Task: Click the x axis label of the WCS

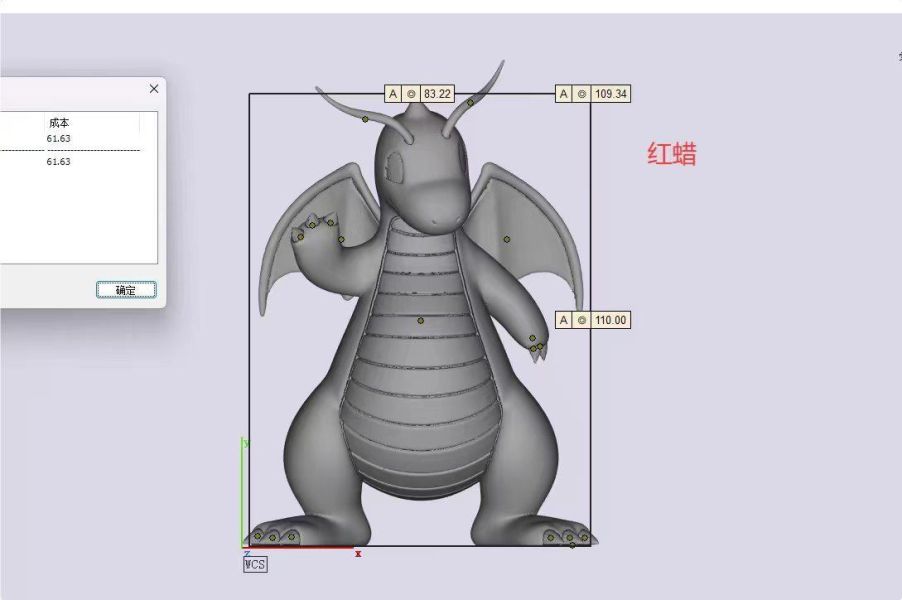Action: [x=358, y=554]
